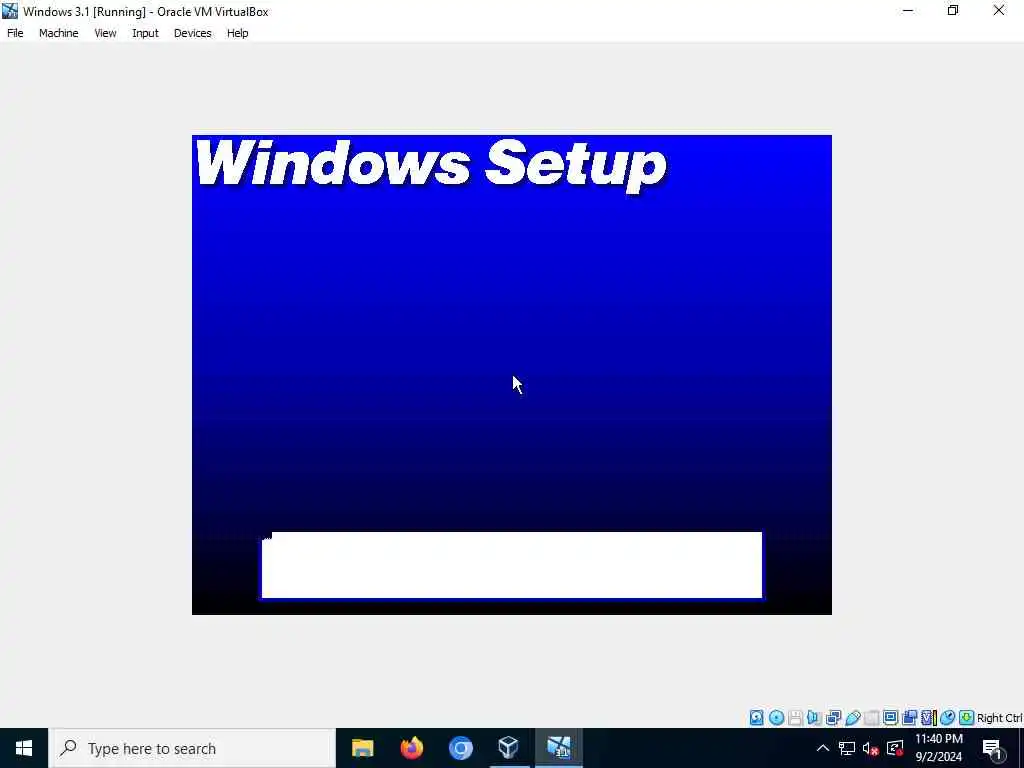Click the mouse integration status icon
The width and height of the screenshot is (1024, 768).
pyautogui.click(x=948, y=718)
